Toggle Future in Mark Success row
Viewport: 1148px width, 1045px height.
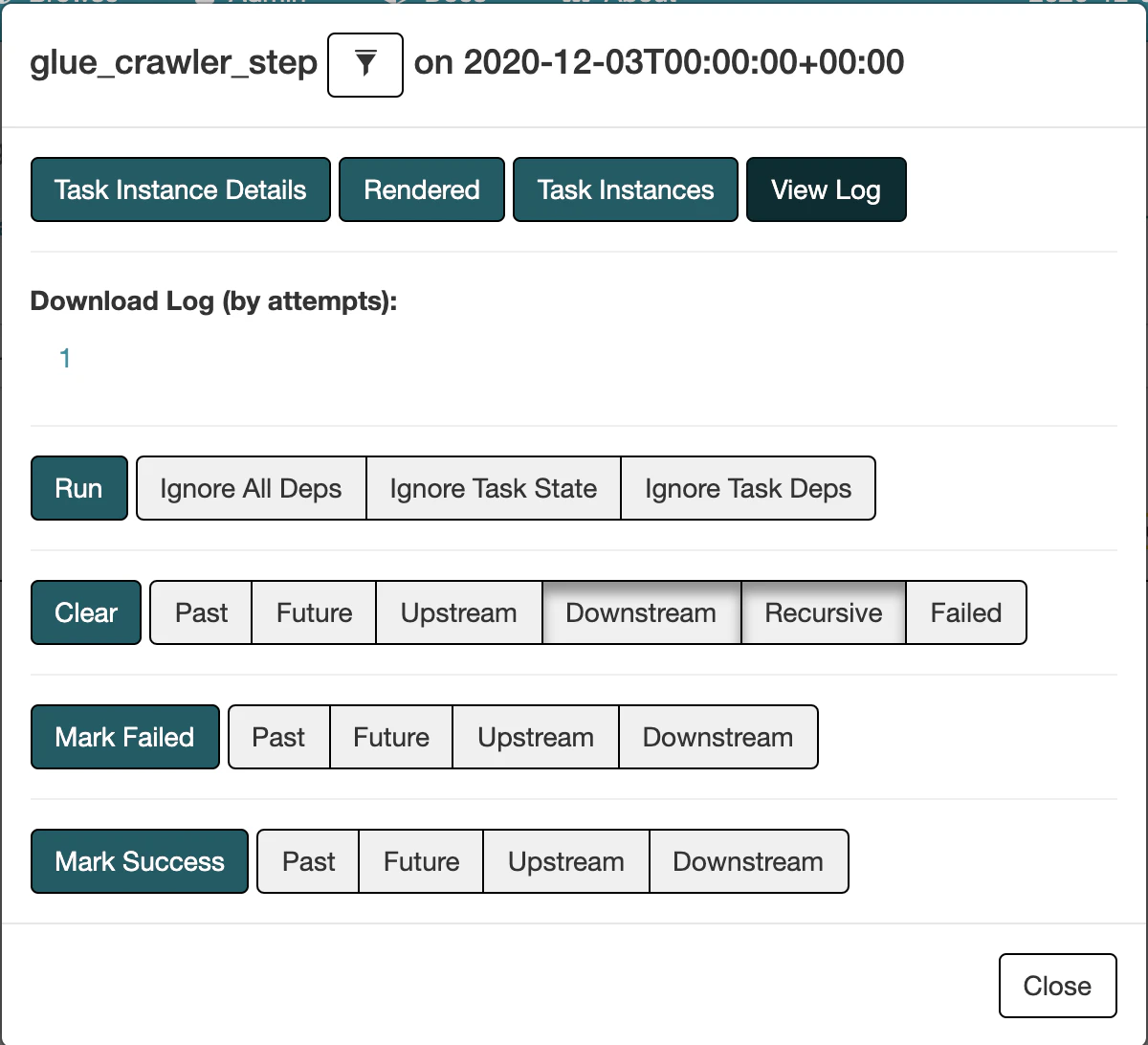[422, 861]
